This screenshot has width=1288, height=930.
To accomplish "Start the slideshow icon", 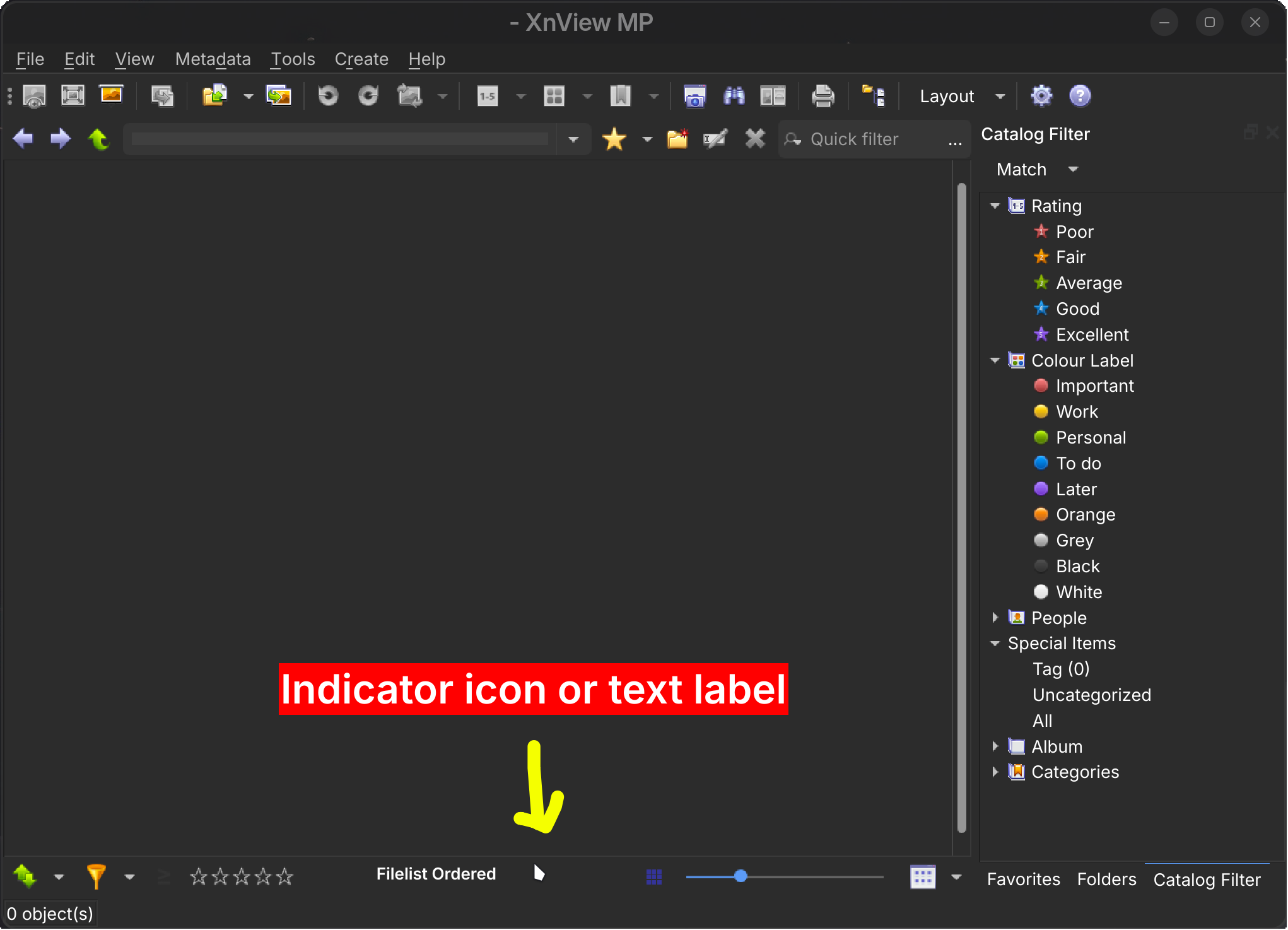I will [x=111, y=95].
